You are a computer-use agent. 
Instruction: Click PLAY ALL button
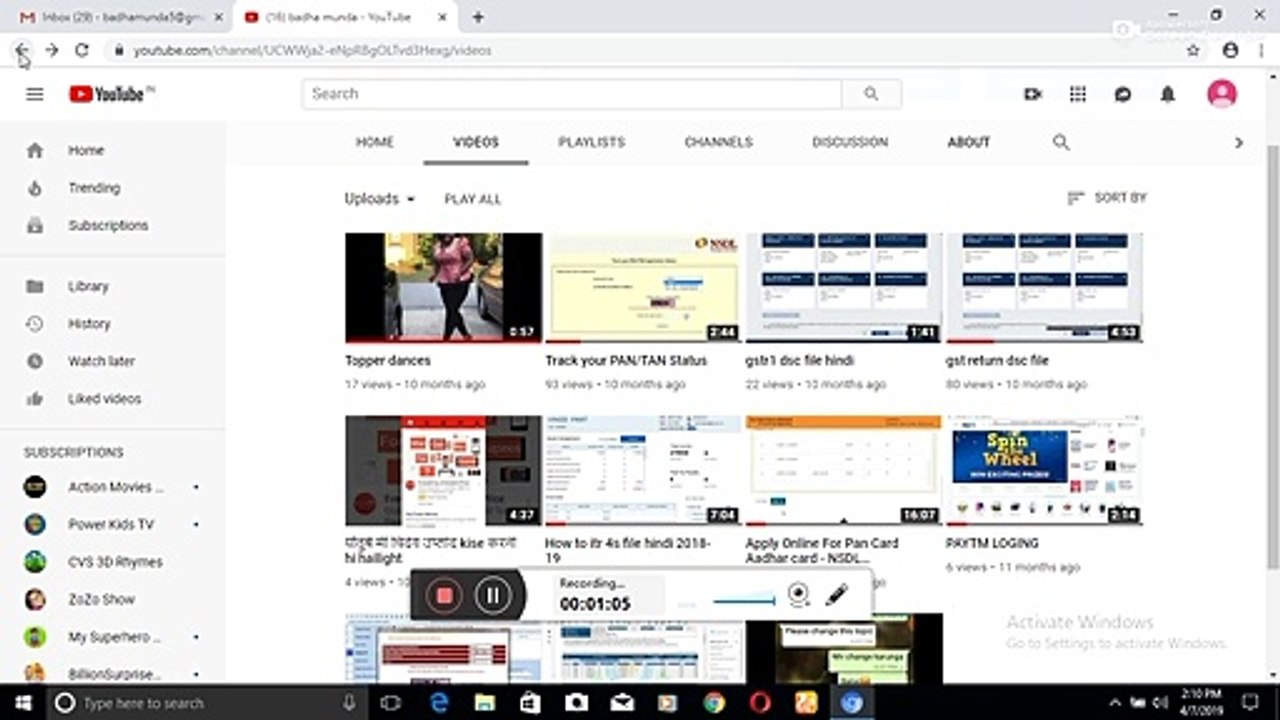pos(473,199)
